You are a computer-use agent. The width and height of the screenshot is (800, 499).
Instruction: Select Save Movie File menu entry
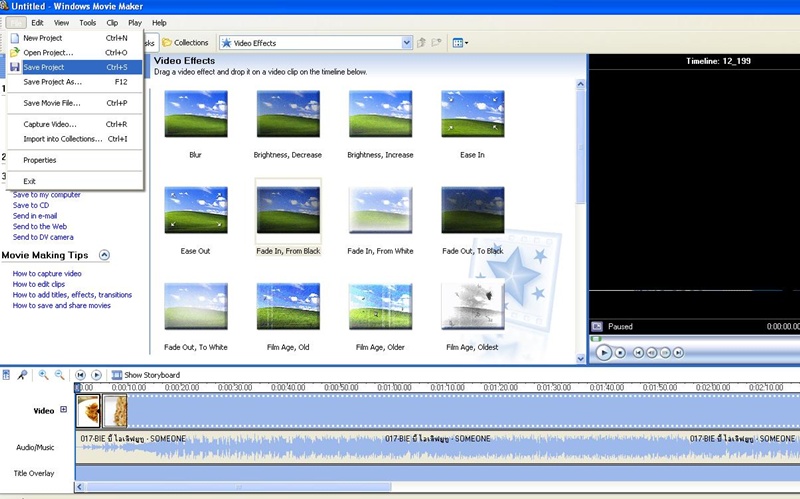(75, 103)
